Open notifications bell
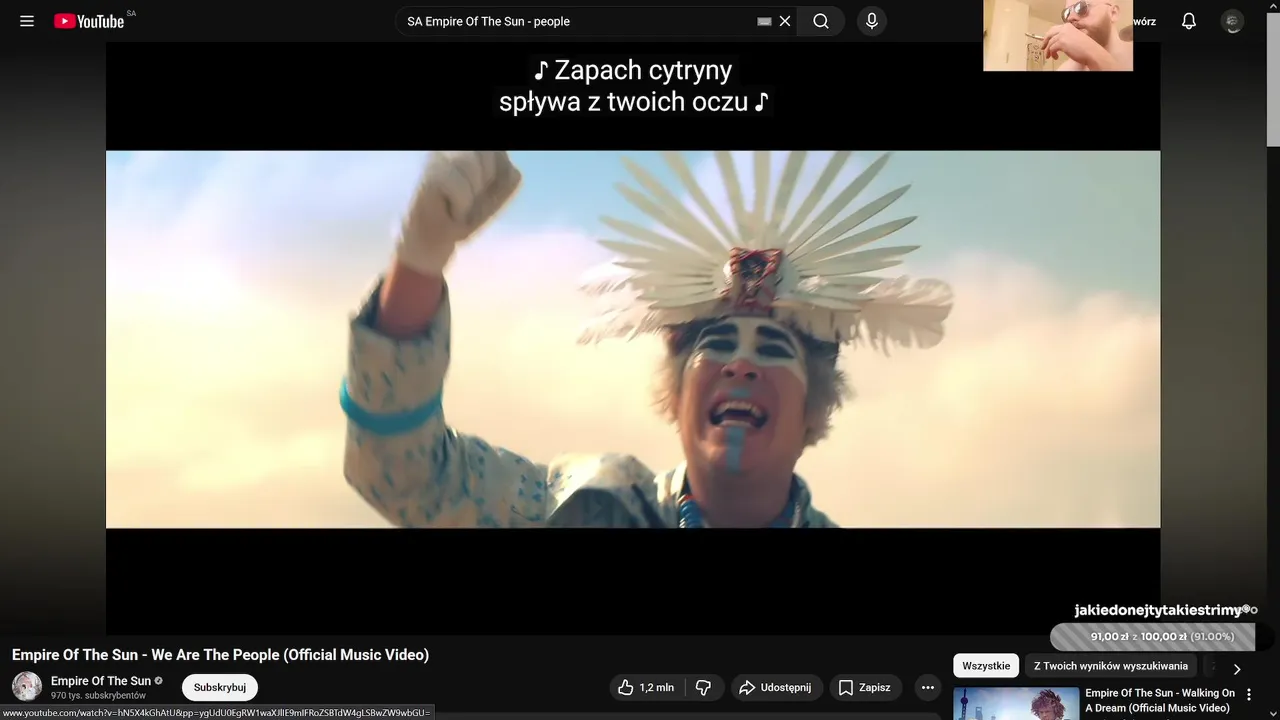Viewport: 1280px width, 720px height. [x=1189, y=21]
